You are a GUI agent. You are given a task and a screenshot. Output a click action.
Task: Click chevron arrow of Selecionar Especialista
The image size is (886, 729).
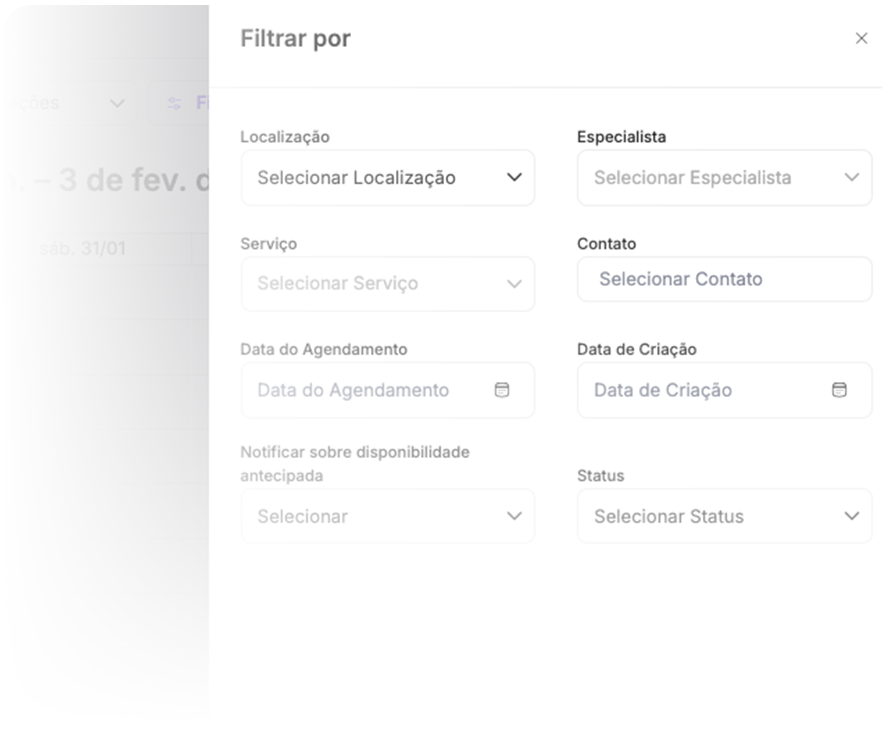click(x=851, y=178)
